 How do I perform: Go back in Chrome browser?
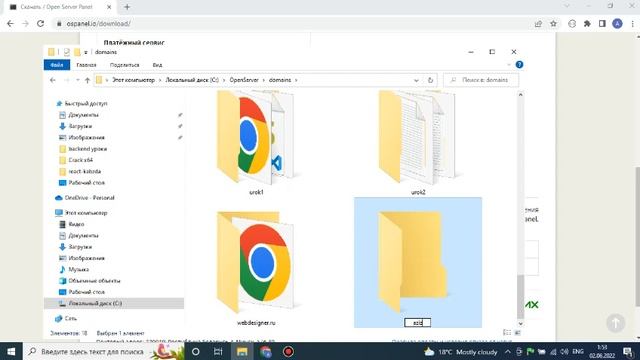[x=10, y=24]
